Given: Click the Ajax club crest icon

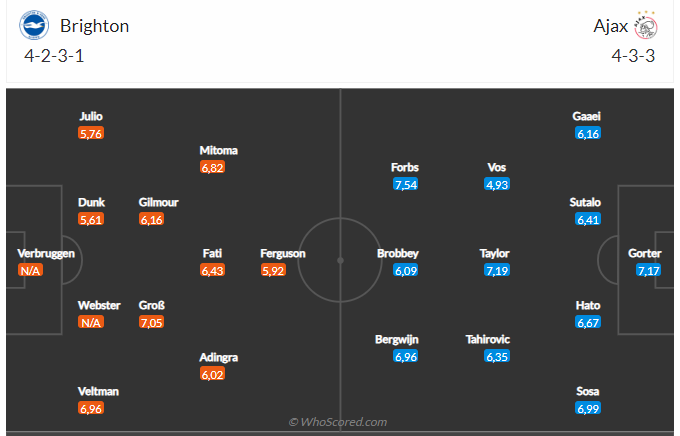Looking at the screenshot, I should pos(645,26).
